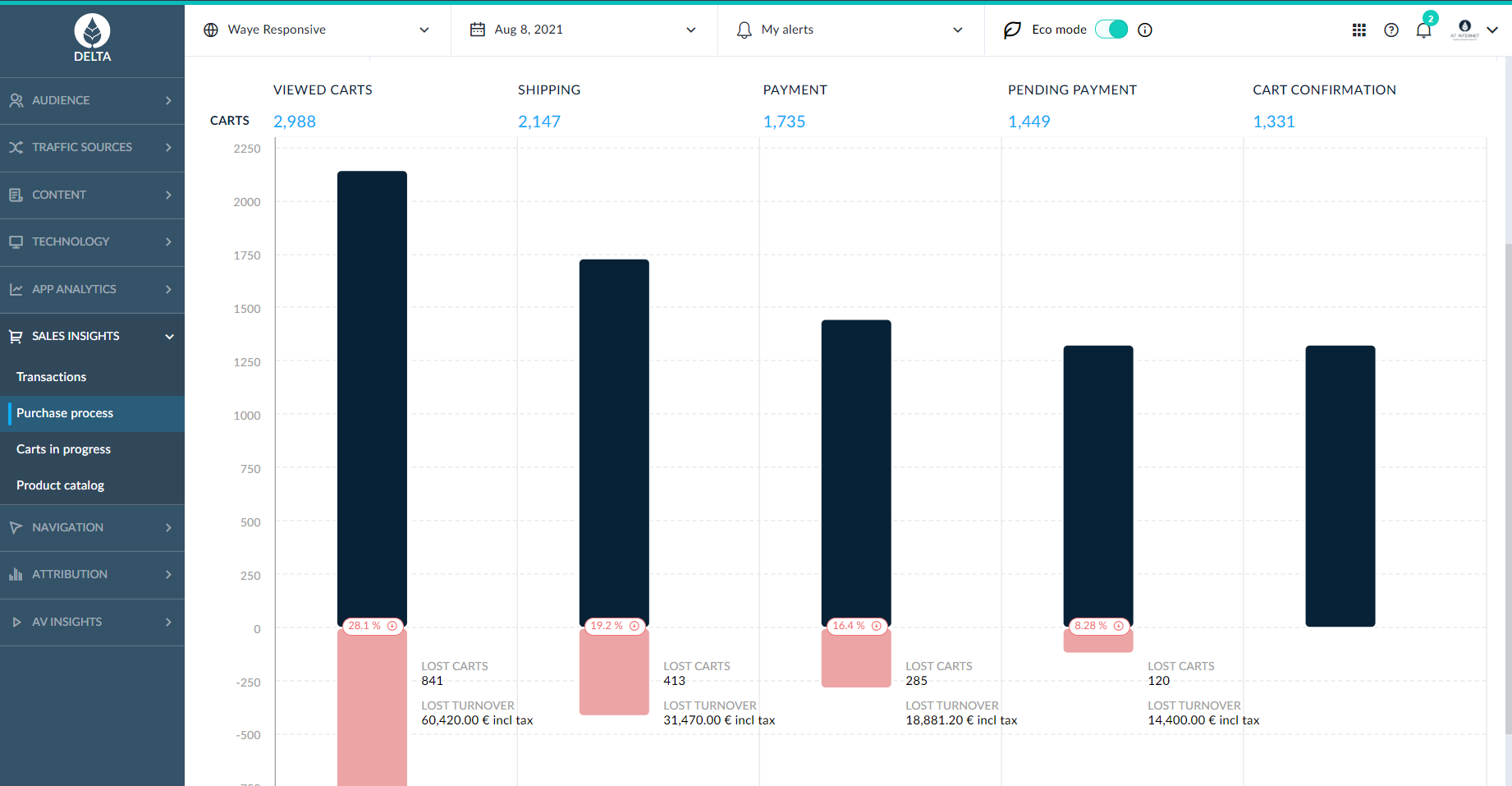Click the target icon on 28.1 % badge

[x=392, y=626]
